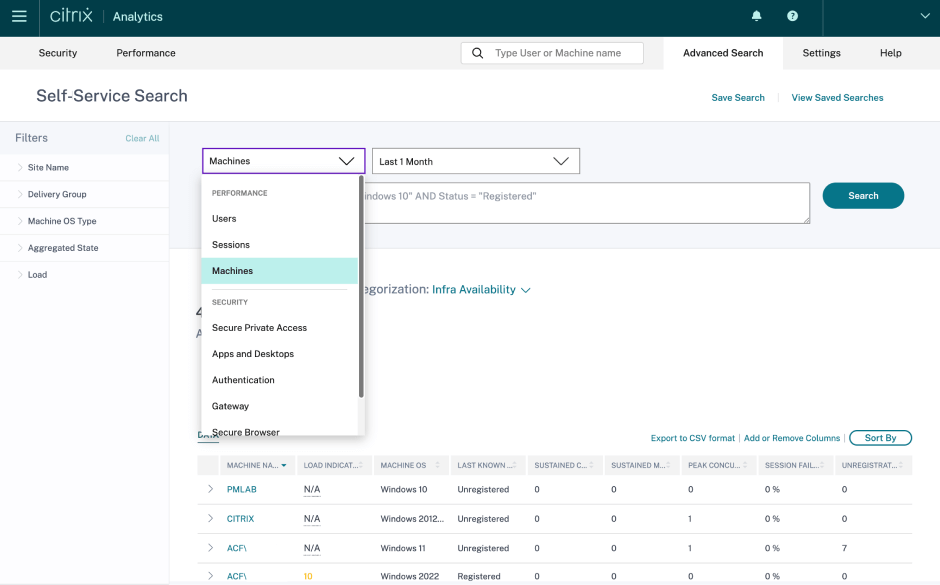
Task: Open the Settings tab
Action: click(x=821, y=53)
